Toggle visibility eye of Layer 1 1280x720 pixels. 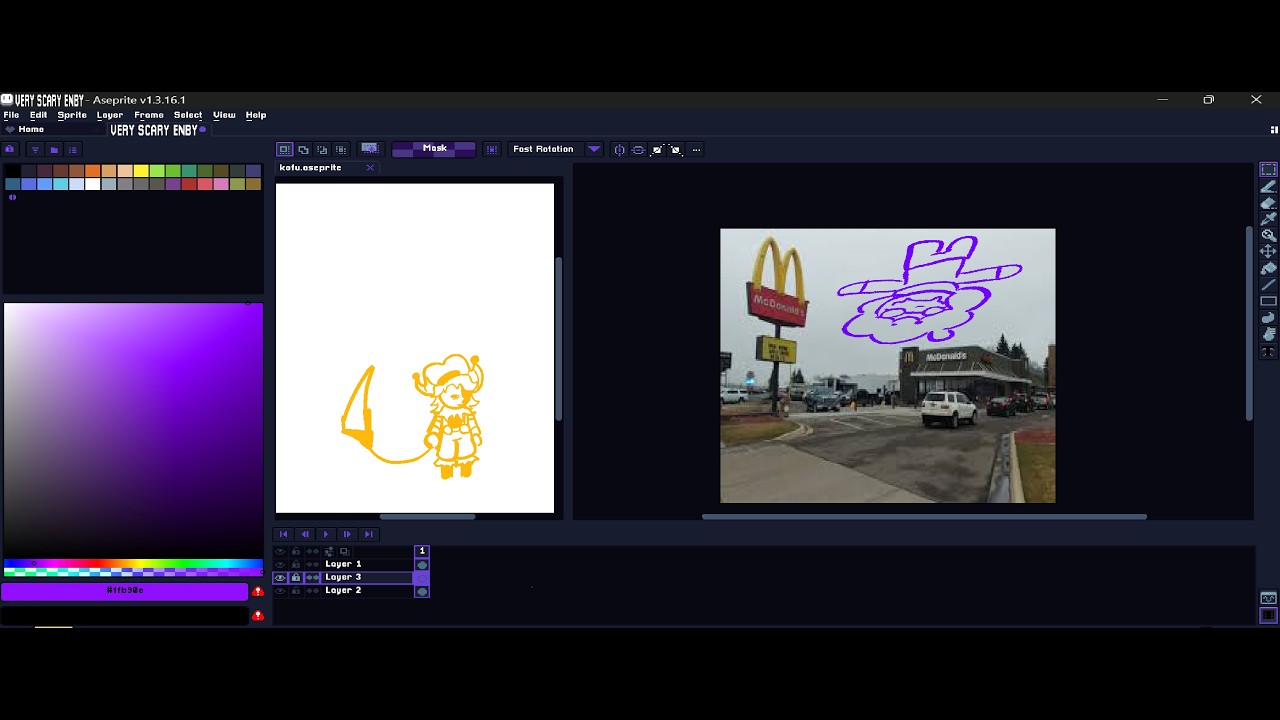280,564
